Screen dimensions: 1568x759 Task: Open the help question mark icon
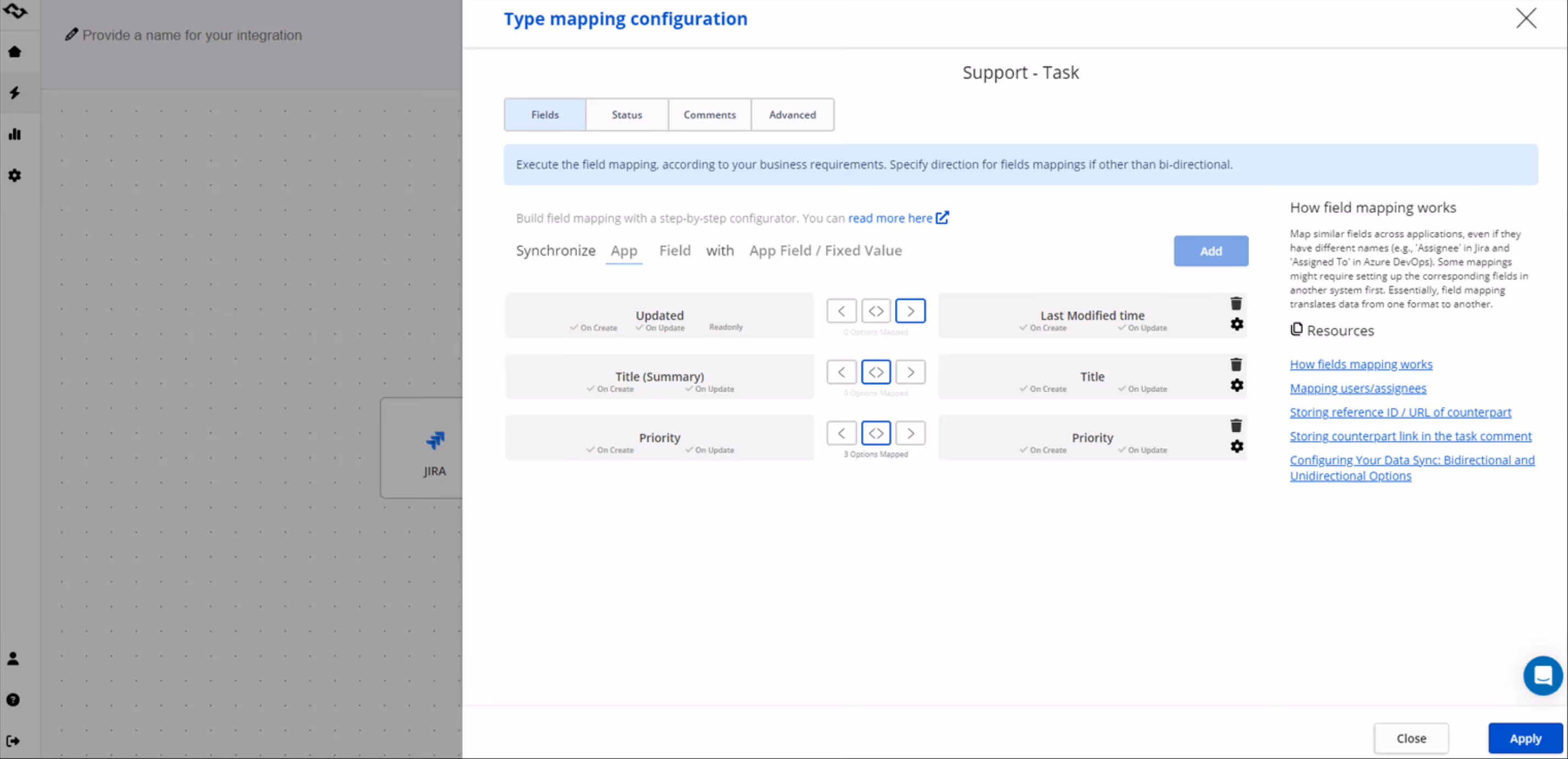coord(13,699)
